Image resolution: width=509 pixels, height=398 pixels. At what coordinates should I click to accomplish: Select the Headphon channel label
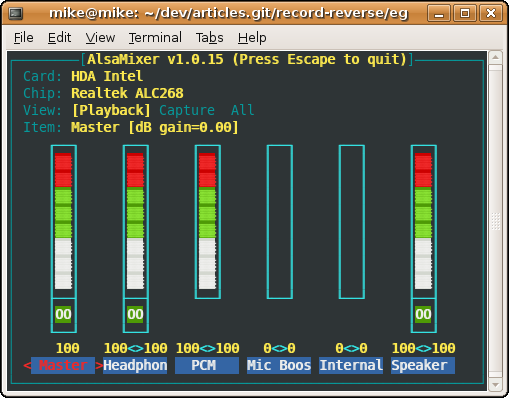[135, 365]
